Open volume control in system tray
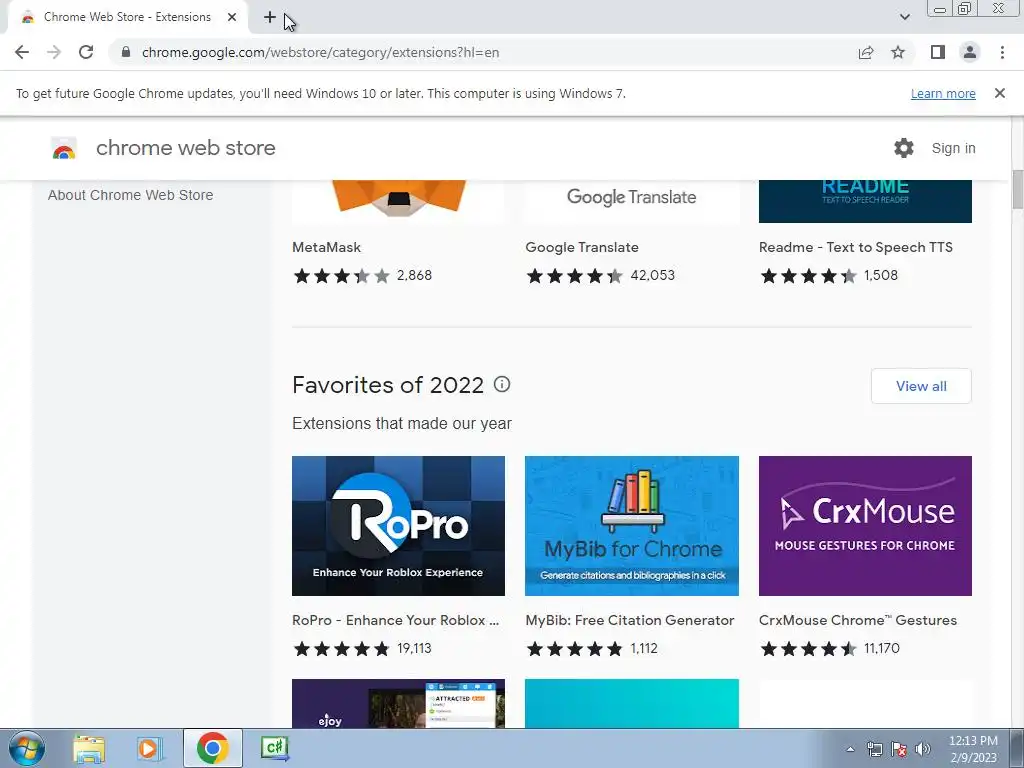 pyautogui.click(x=923, y=749)
